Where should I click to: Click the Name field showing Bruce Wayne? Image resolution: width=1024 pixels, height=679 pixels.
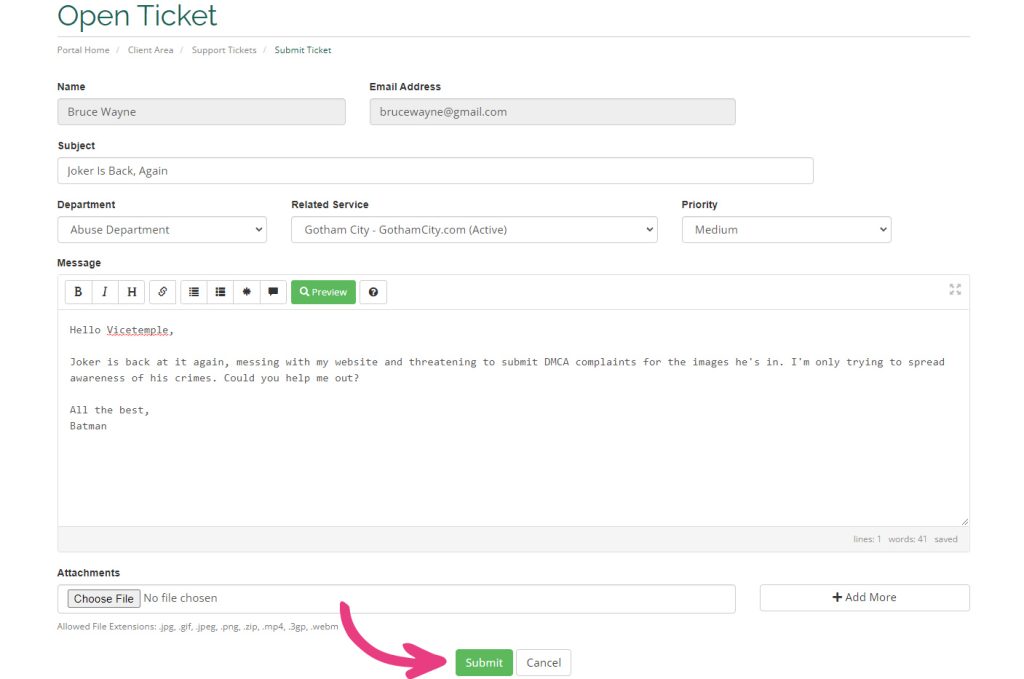pyautogui.click(x=201, y=112)
